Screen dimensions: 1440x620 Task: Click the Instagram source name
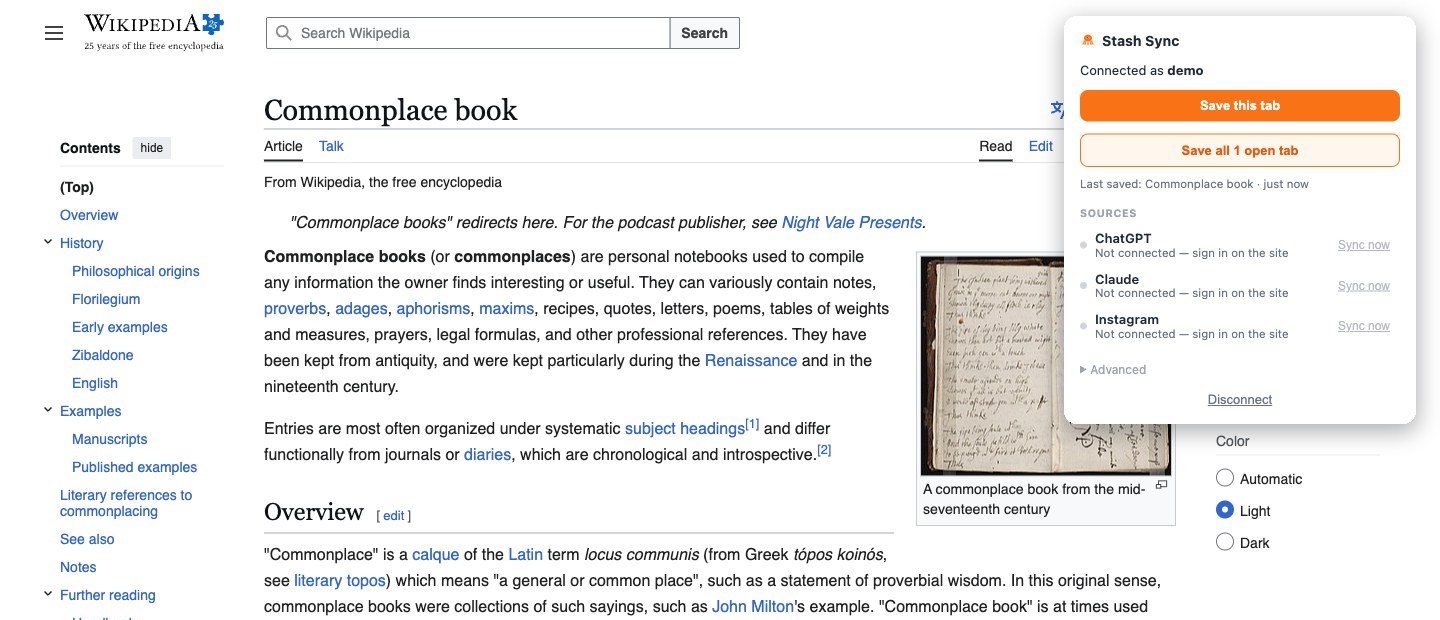click(1127, 320)
